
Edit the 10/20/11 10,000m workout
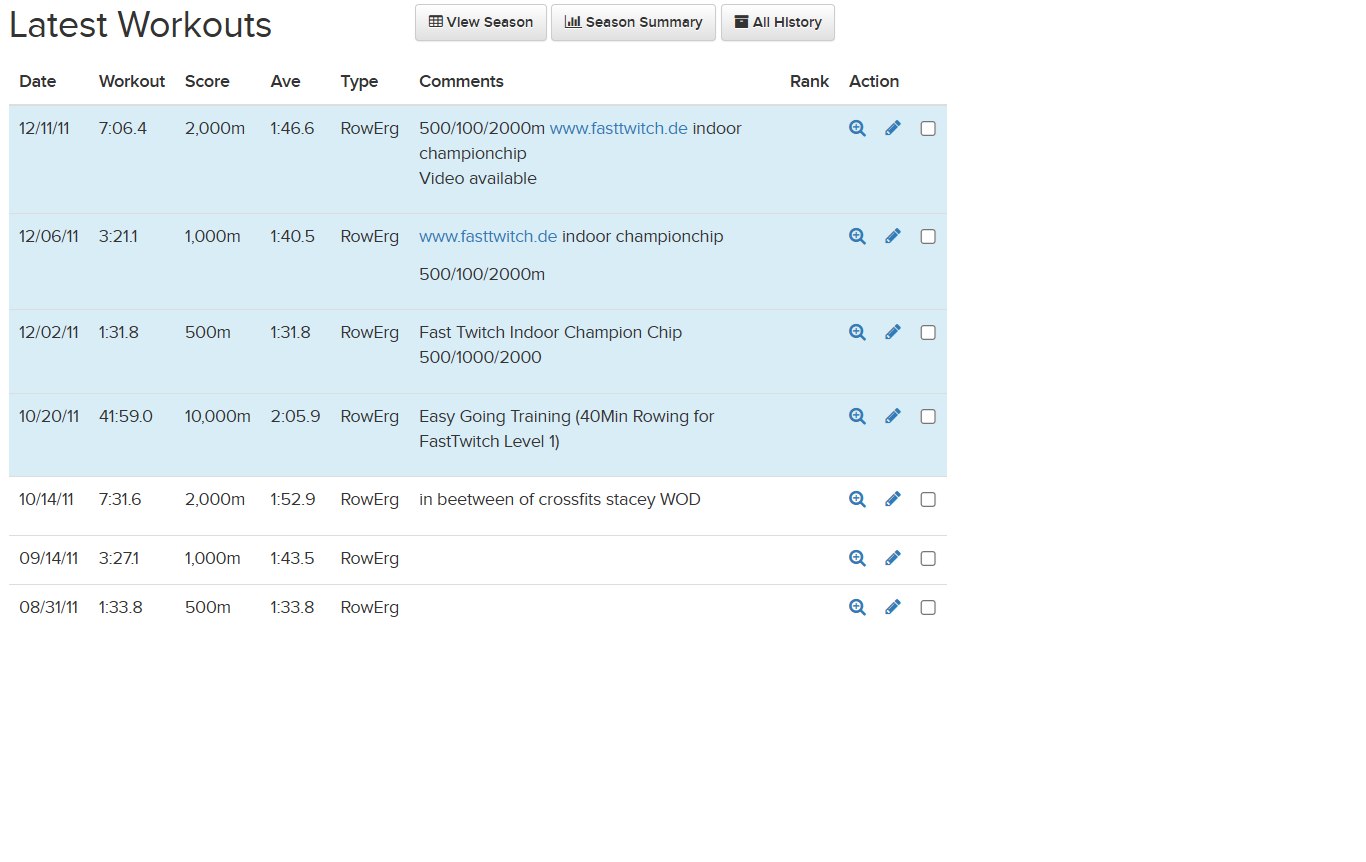[x=893, y=416]
